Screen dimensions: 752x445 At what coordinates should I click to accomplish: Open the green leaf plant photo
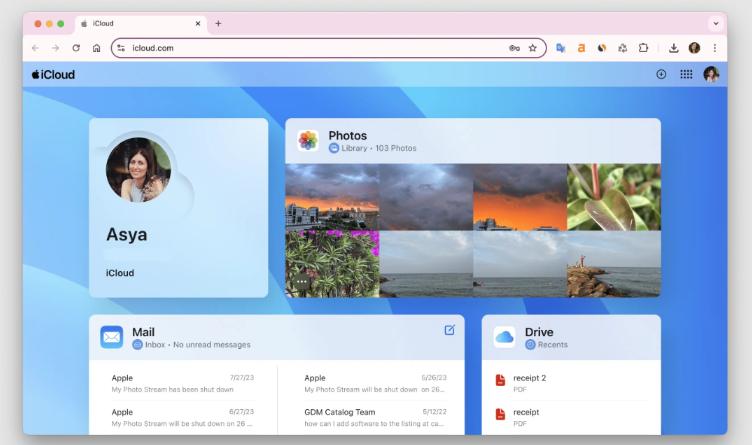click(x=614, y=197)
